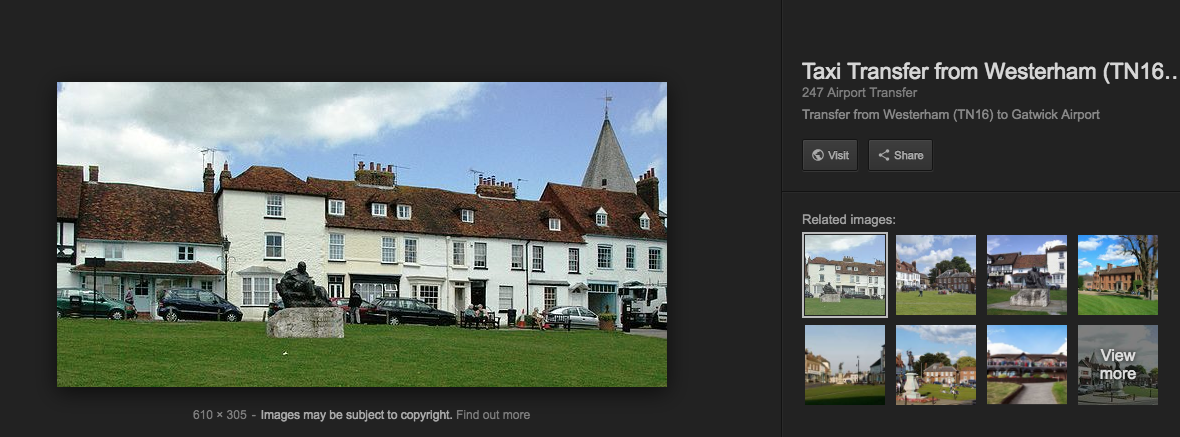Select fourth related image with bare tree
The width and height of the screenshot is (1180, 437).
(x=1118, y=275)
